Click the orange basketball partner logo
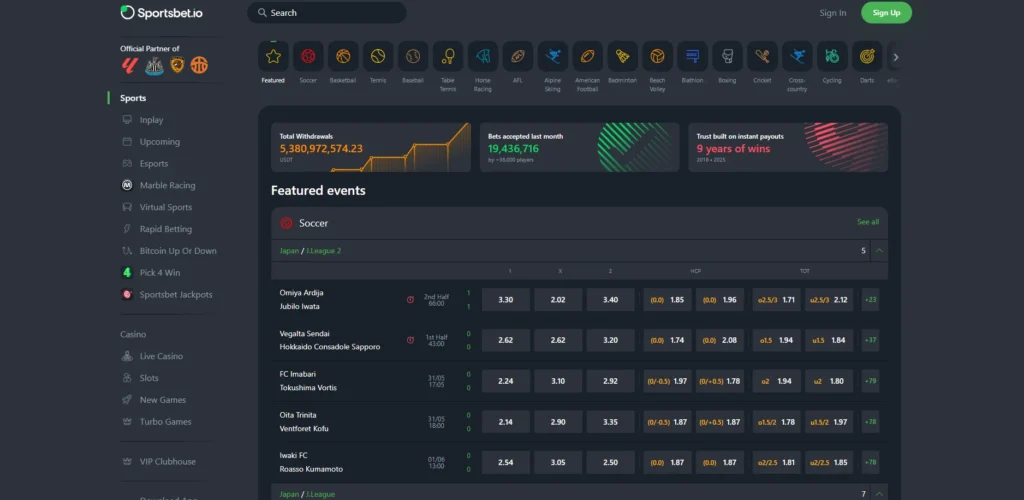 coord(199,65)
